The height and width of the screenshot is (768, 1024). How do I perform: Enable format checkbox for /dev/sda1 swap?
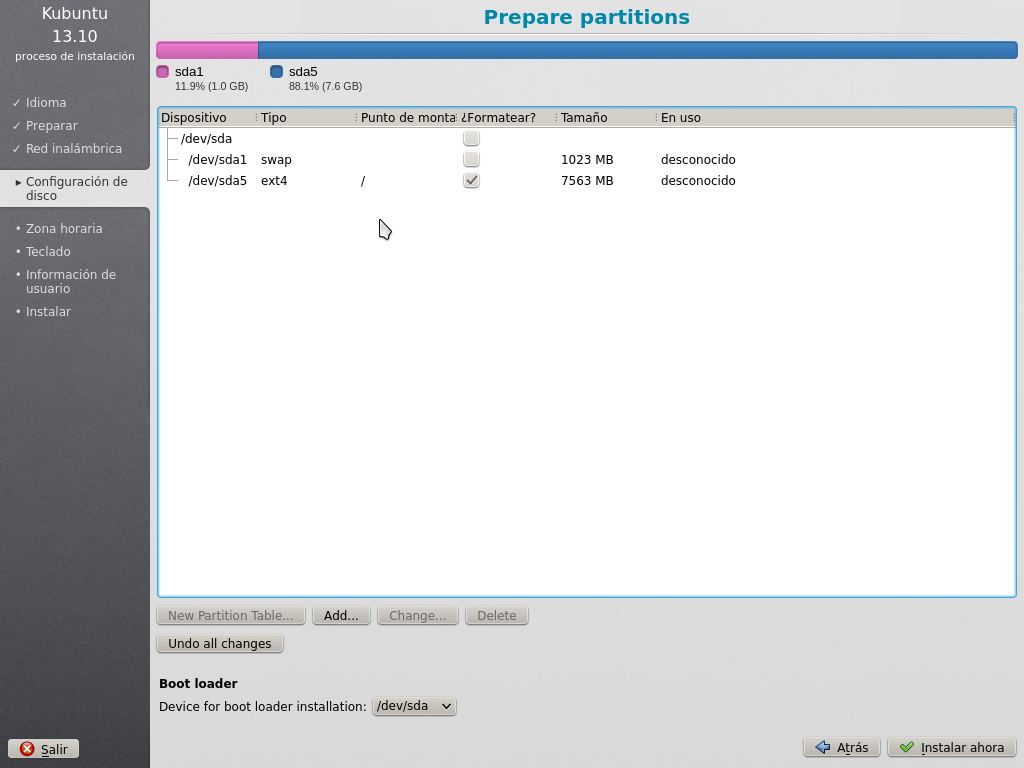coord(471,160)
